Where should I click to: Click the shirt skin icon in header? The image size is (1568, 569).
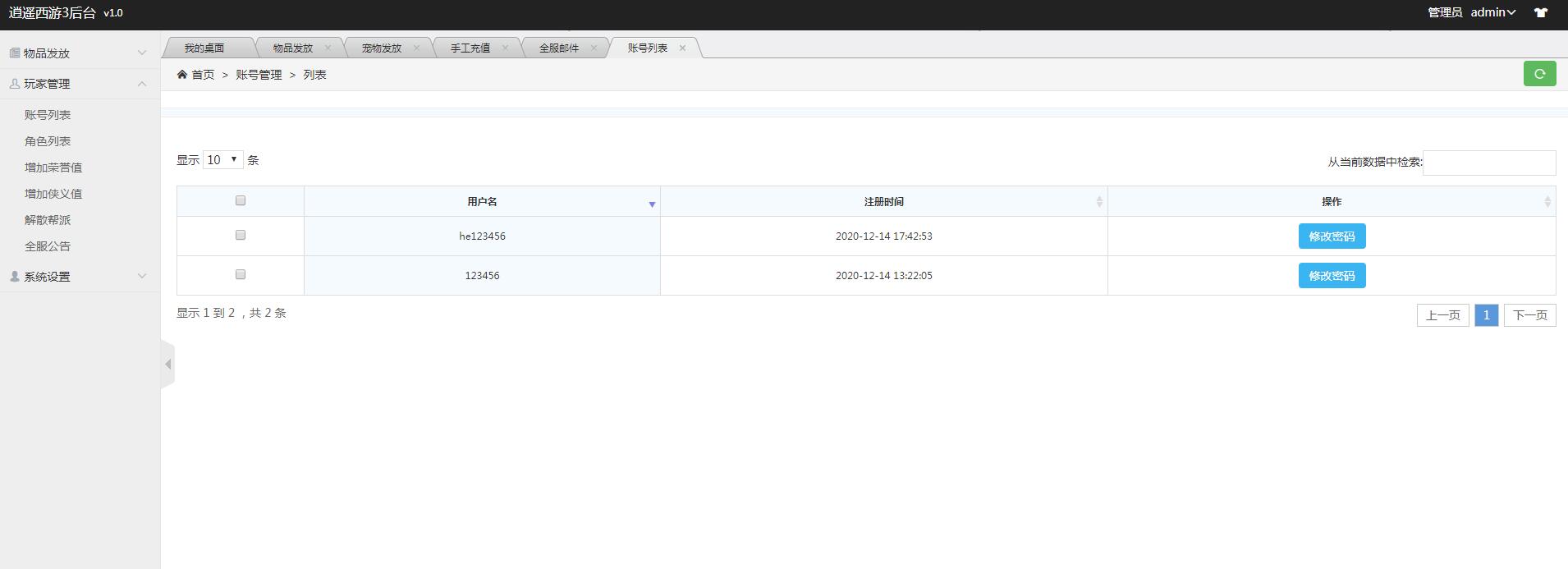(x=1541, y=12)
